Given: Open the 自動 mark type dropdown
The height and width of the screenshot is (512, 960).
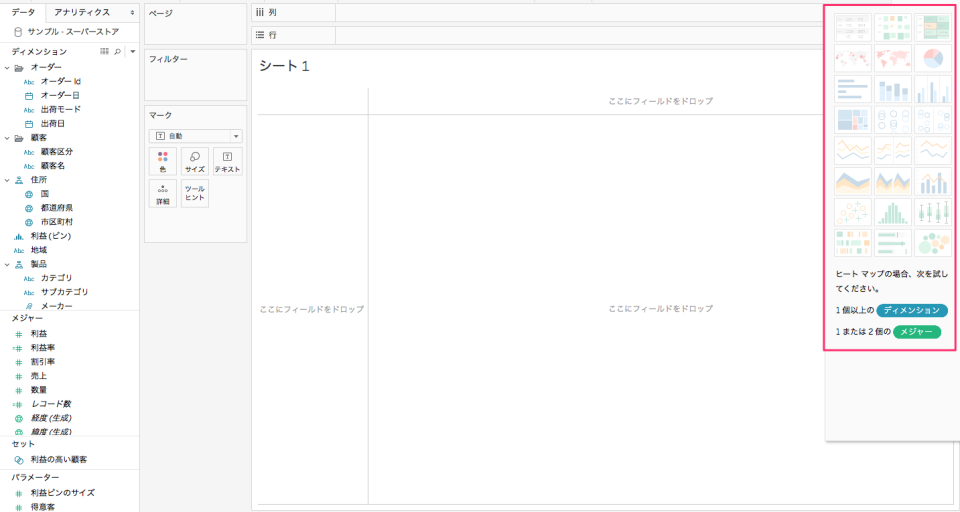Looking at the screenshot, I should pos(195,135).
